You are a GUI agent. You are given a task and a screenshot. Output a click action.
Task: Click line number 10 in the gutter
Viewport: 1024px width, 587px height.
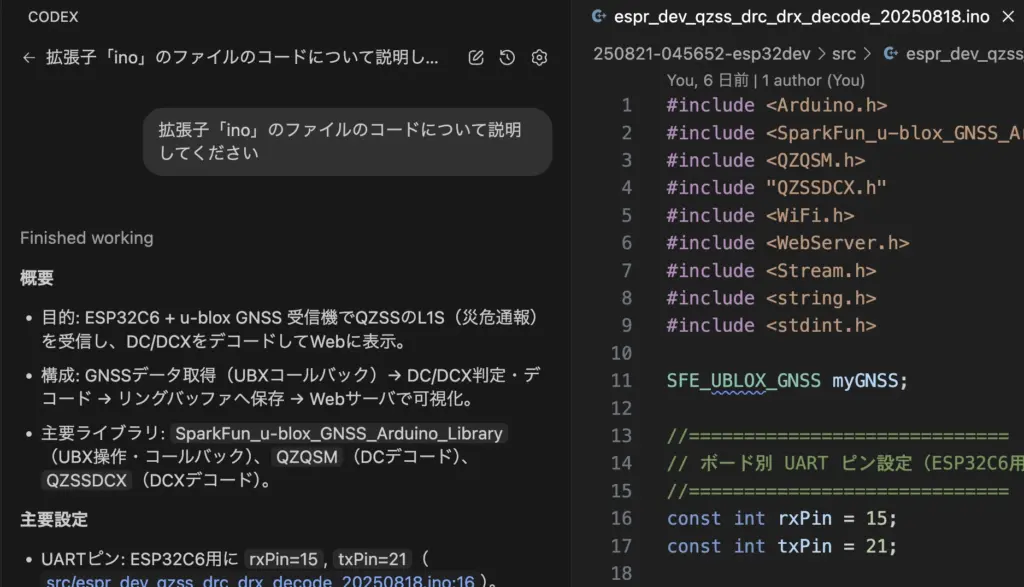click(621, 353)
